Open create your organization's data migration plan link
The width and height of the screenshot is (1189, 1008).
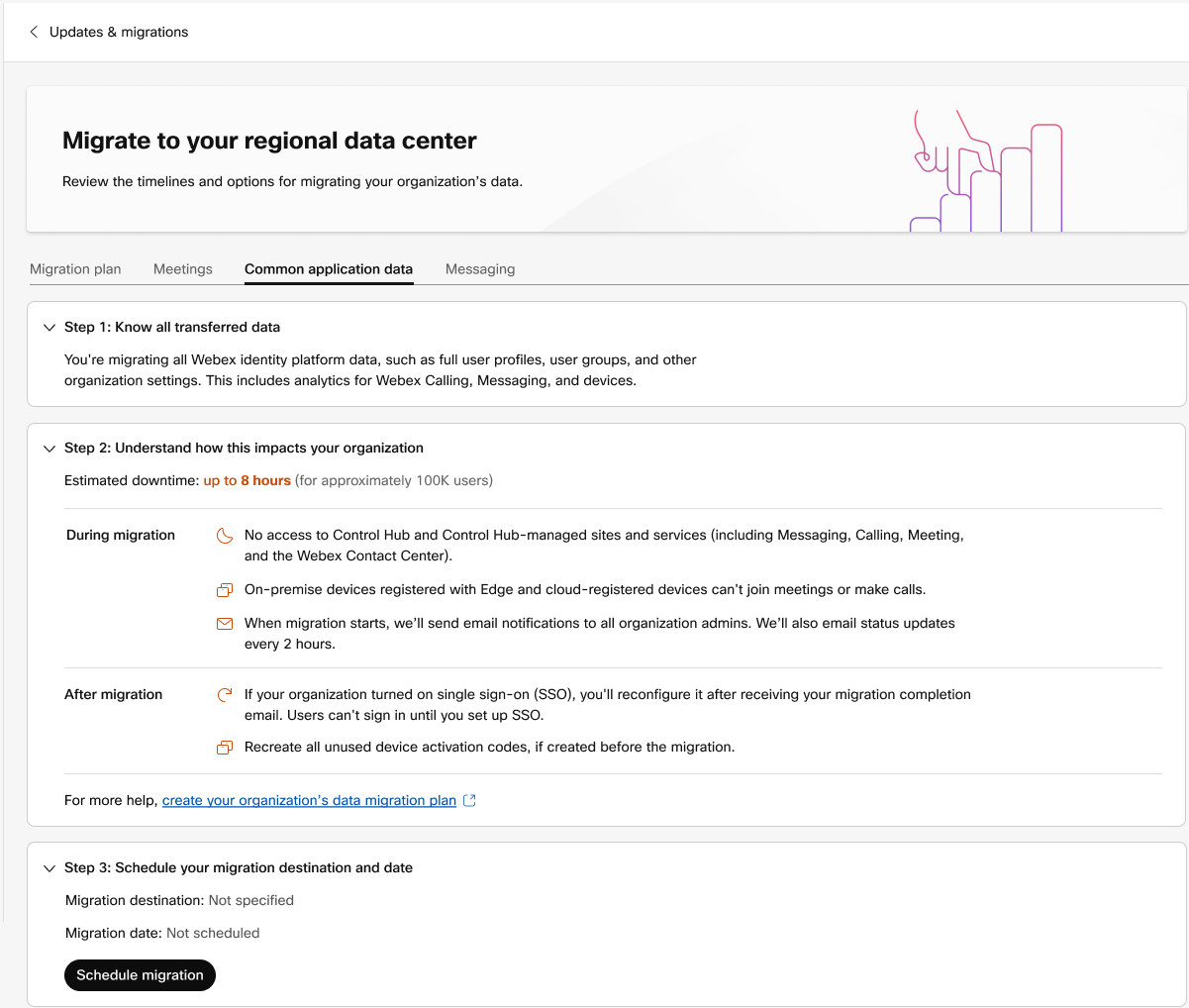tap(309, 800)
